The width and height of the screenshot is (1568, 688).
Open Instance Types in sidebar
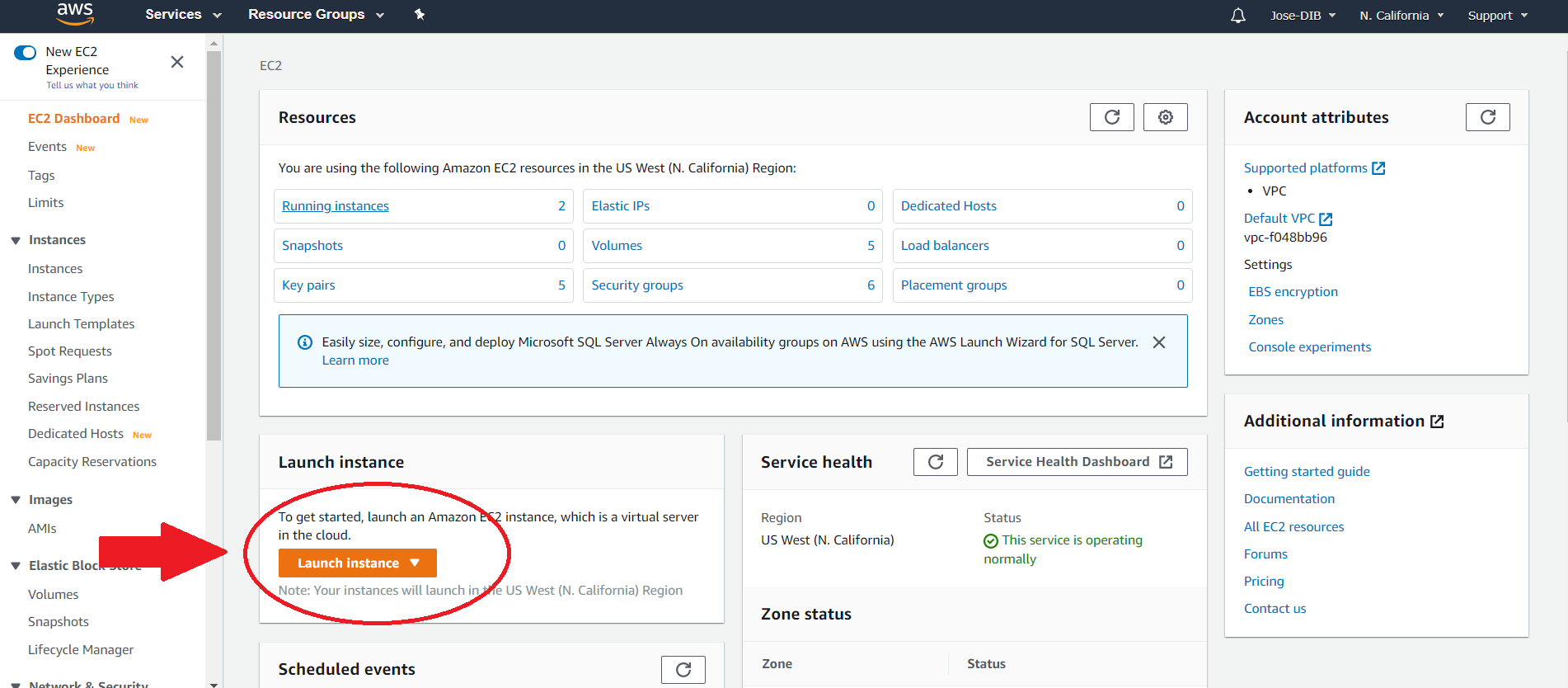pos(71,297)
